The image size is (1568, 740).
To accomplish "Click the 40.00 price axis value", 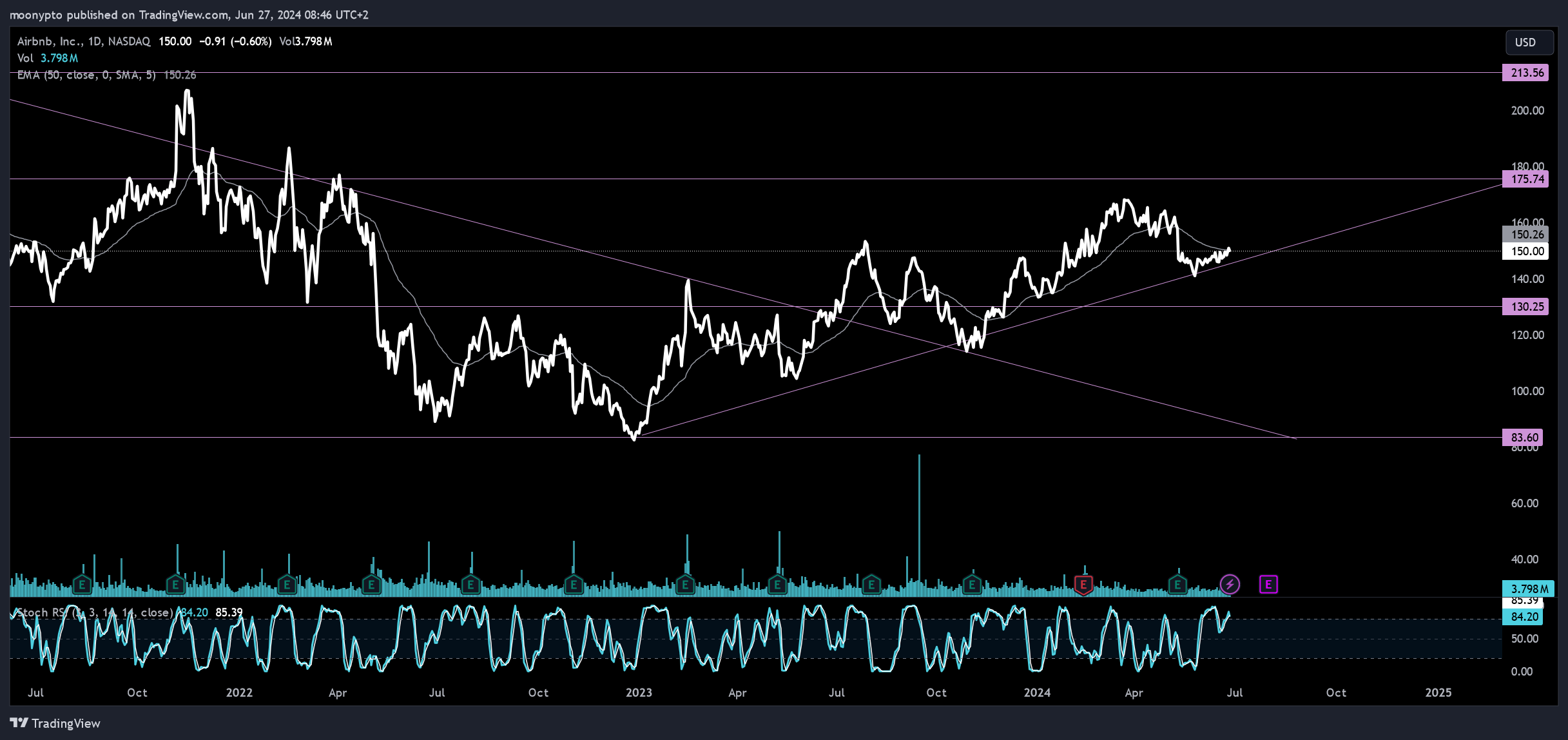I will [1525, 560].
